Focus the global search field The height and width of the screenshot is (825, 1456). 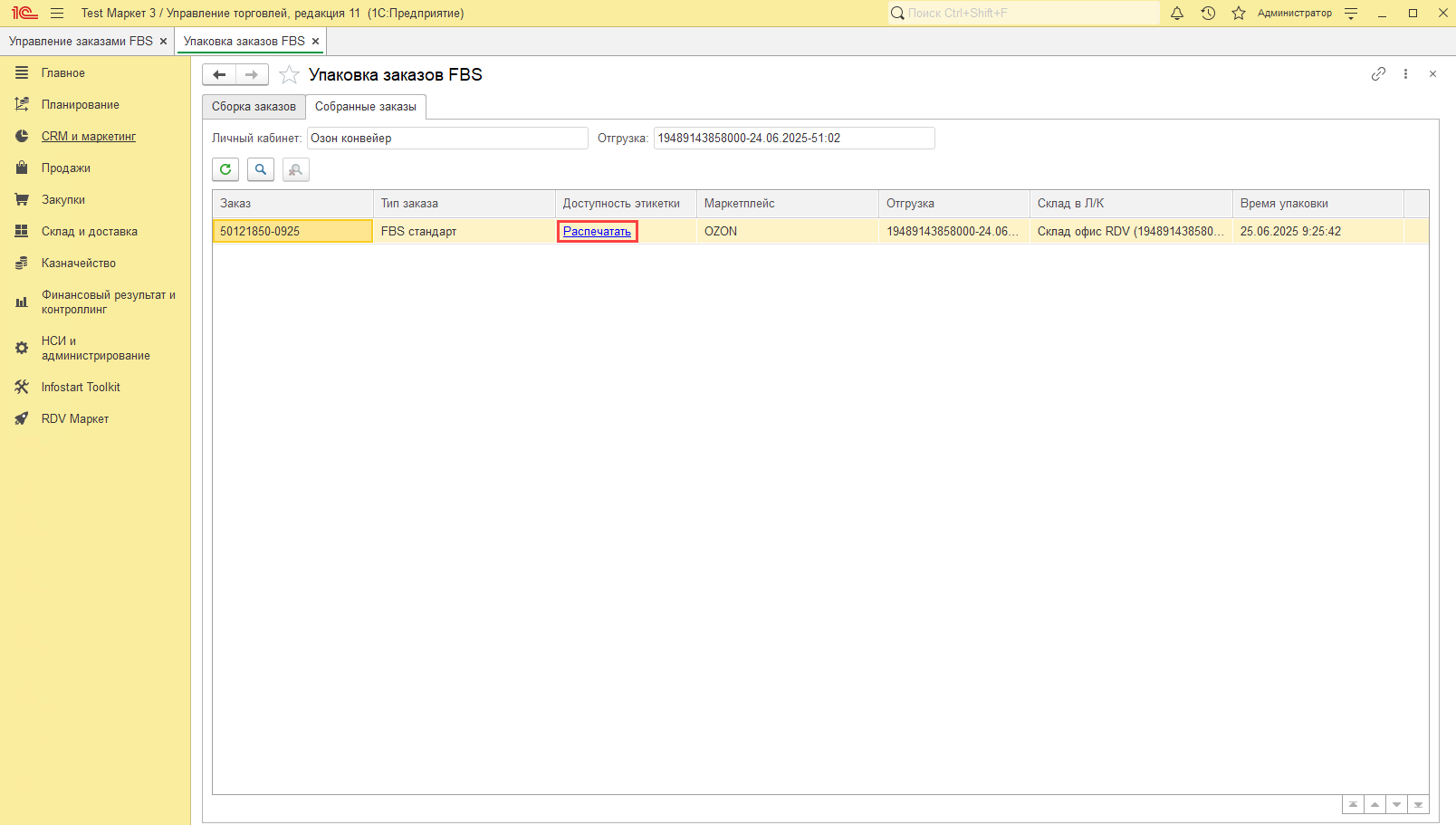tap(1023, 14)
